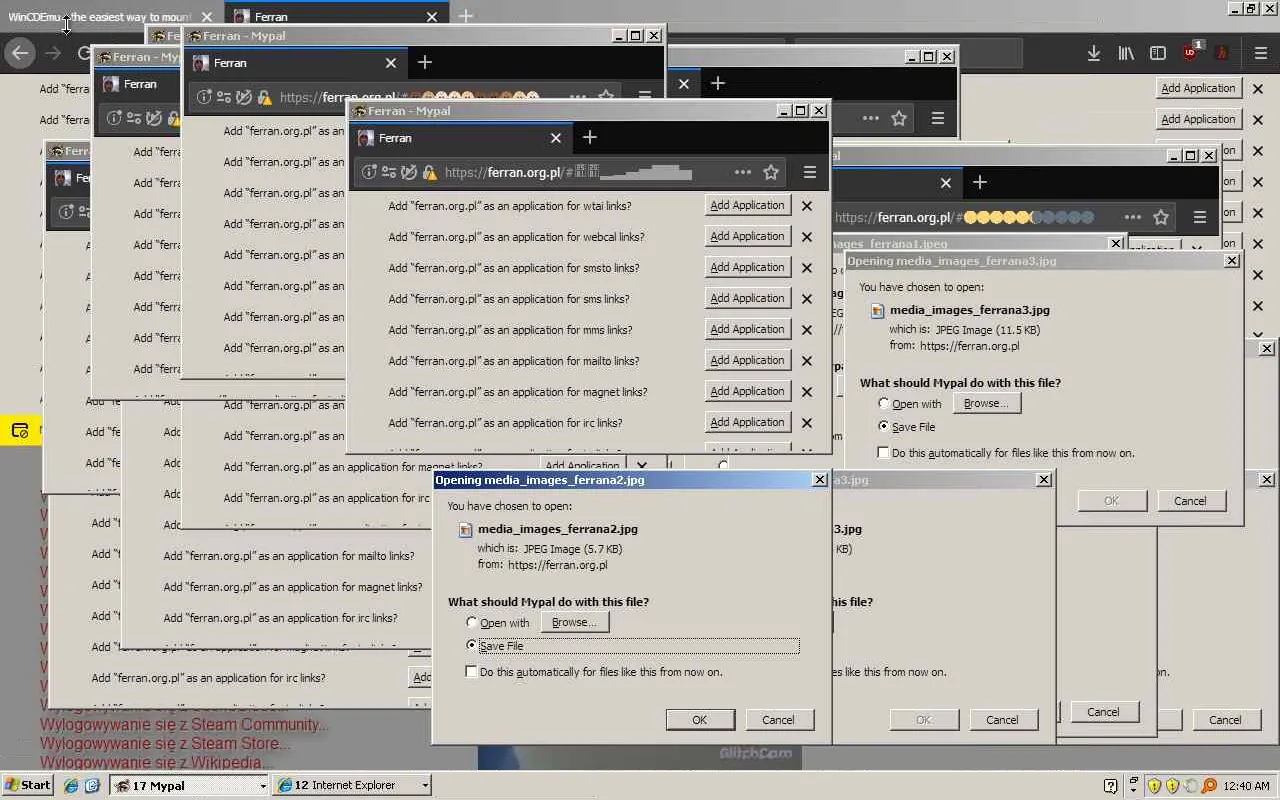The height and width of the screenshot is (800, 1280).
Task: Click the 'Wylogowywanie się z Steam Community...' text
Action: point(184,724)
